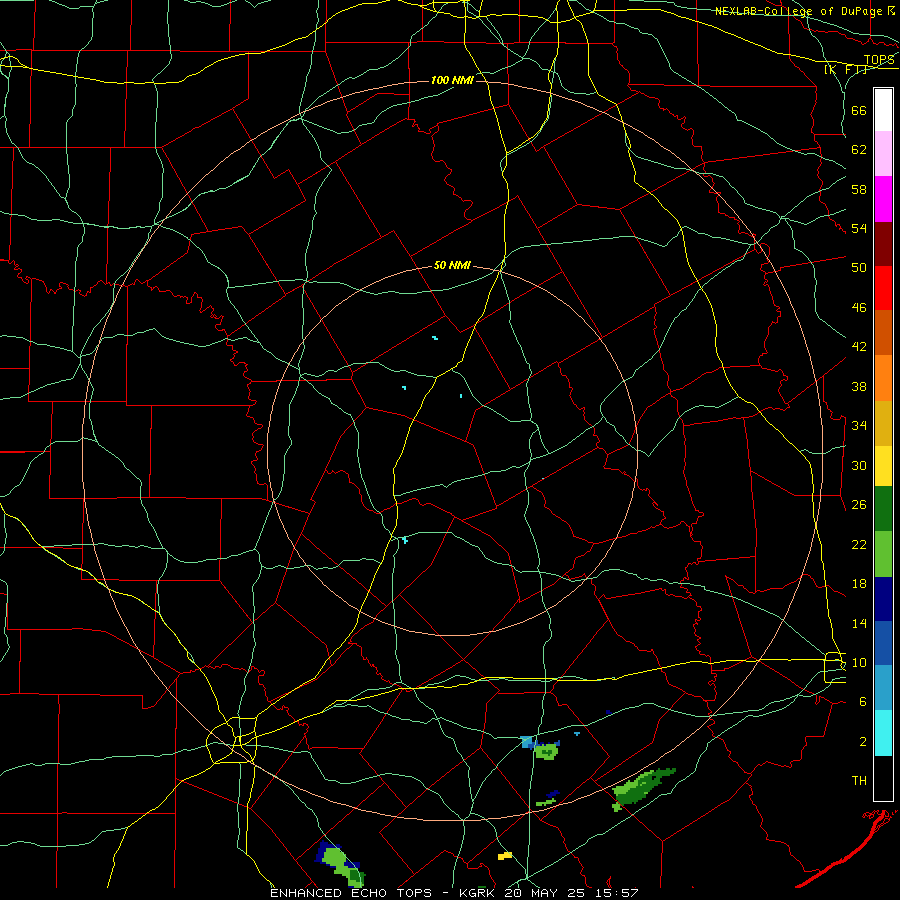Click the "22" legend value
Image resolution: width=900 pixels, height=900 pixels.
click(859, 544)
